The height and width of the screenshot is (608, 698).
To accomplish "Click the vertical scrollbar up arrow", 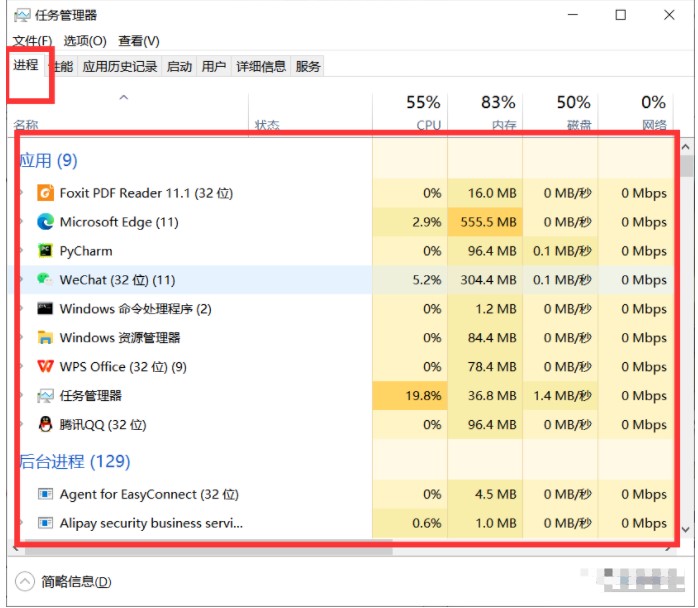I will pyautogui.click(x=686, y=147).
